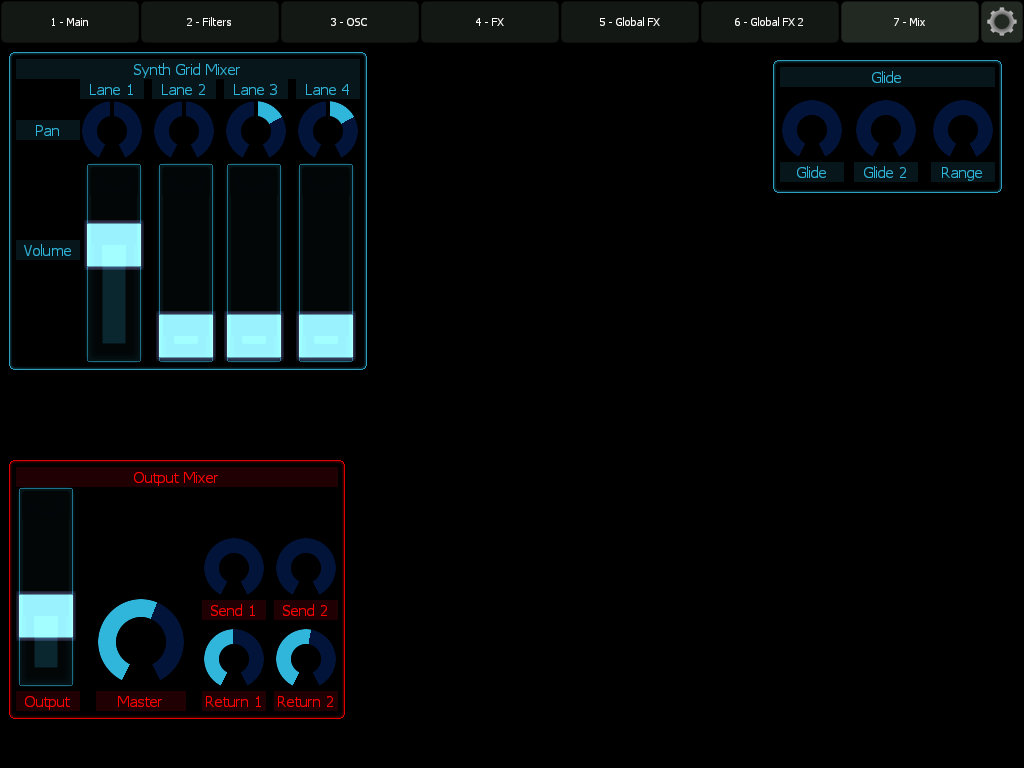
Task: Click the Send 2 label
Action: [x=306, y=610]
